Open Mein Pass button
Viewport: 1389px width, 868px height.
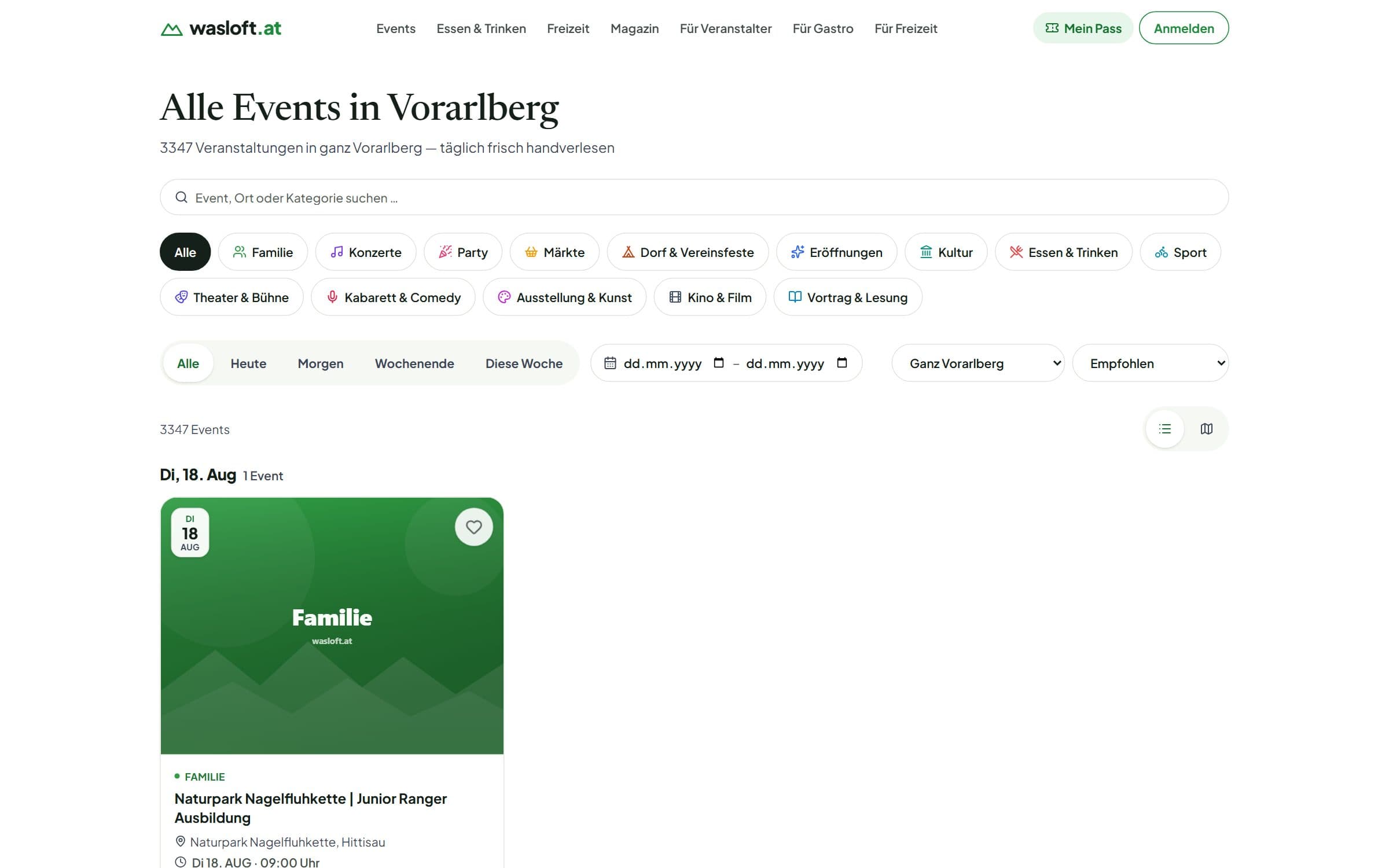click(1083, 28)
